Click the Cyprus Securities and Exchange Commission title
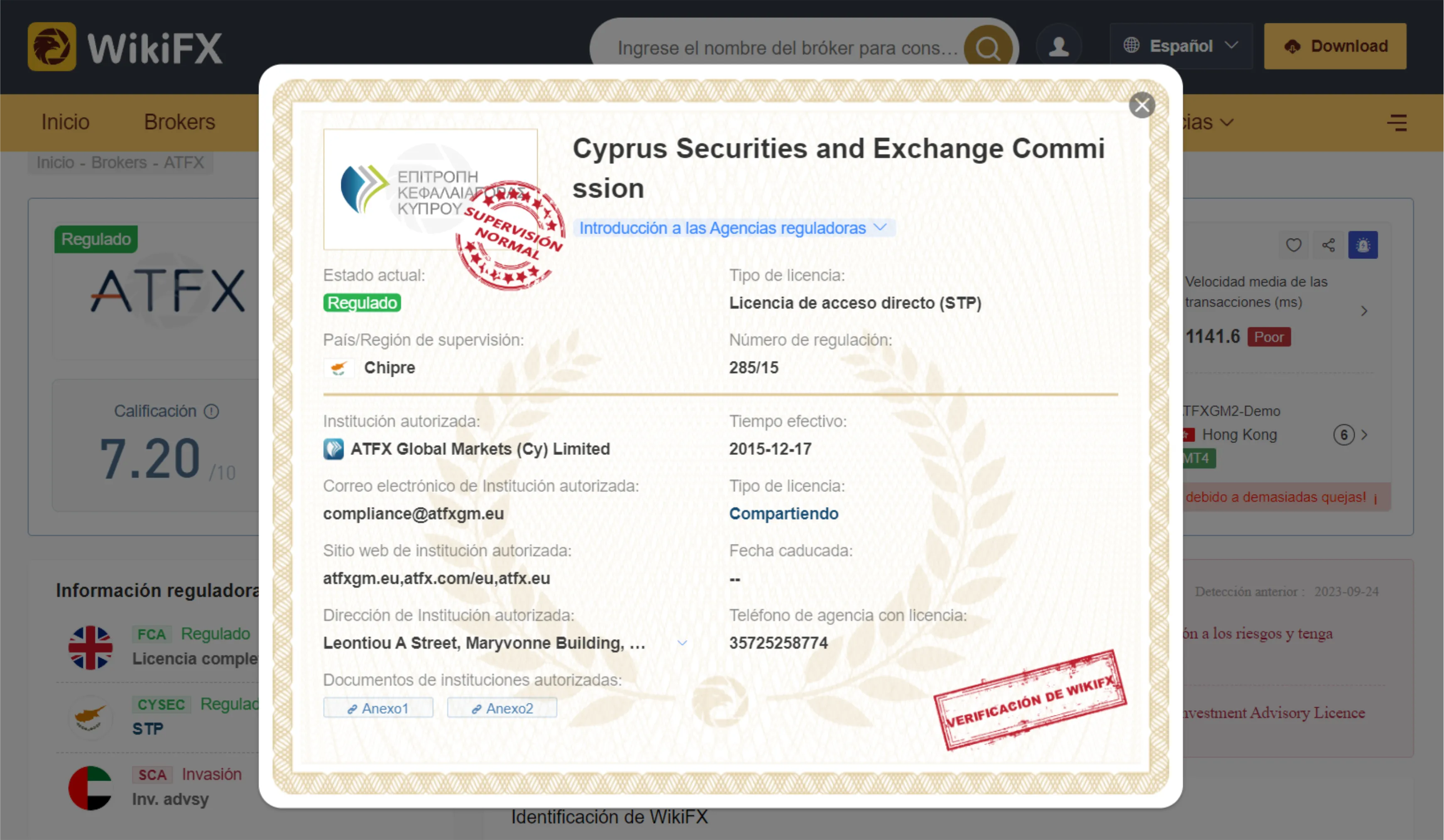 (x=838, y=168)
